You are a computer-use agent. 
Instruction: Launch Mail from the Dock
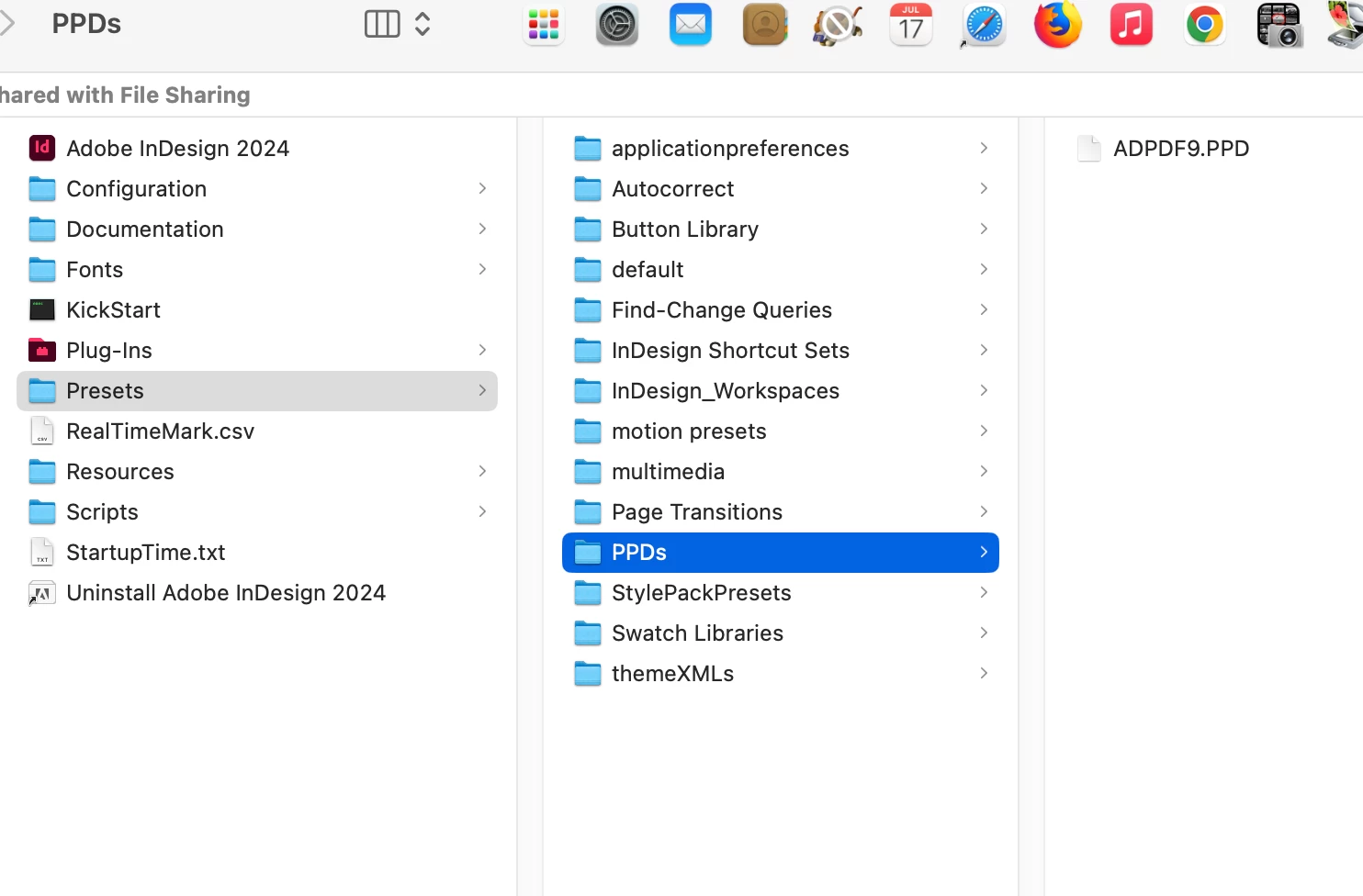(x=691, y=25)
